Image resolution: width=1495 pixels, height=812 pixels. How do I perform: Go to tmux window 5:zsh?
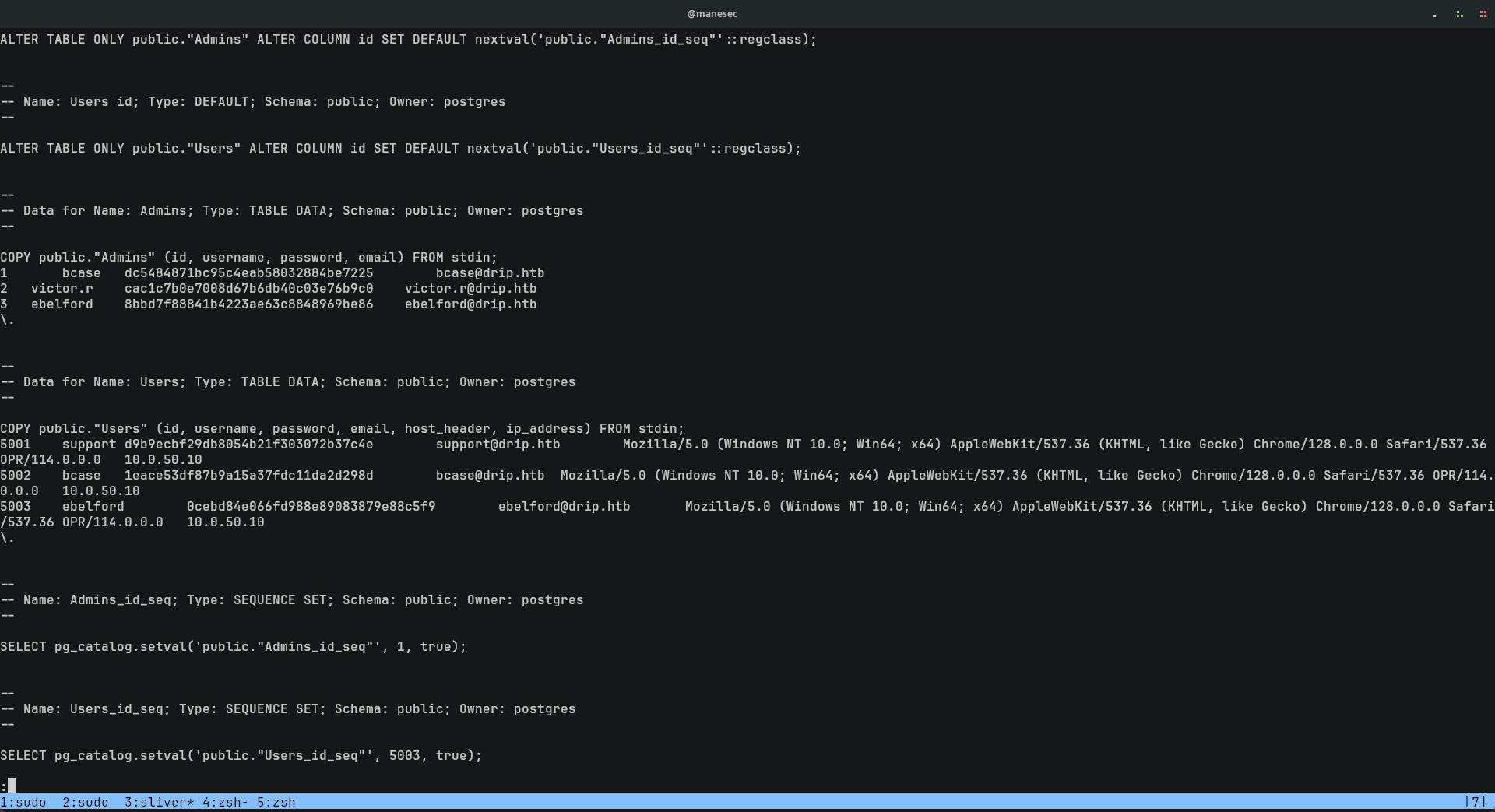click(x=276, y=802)
